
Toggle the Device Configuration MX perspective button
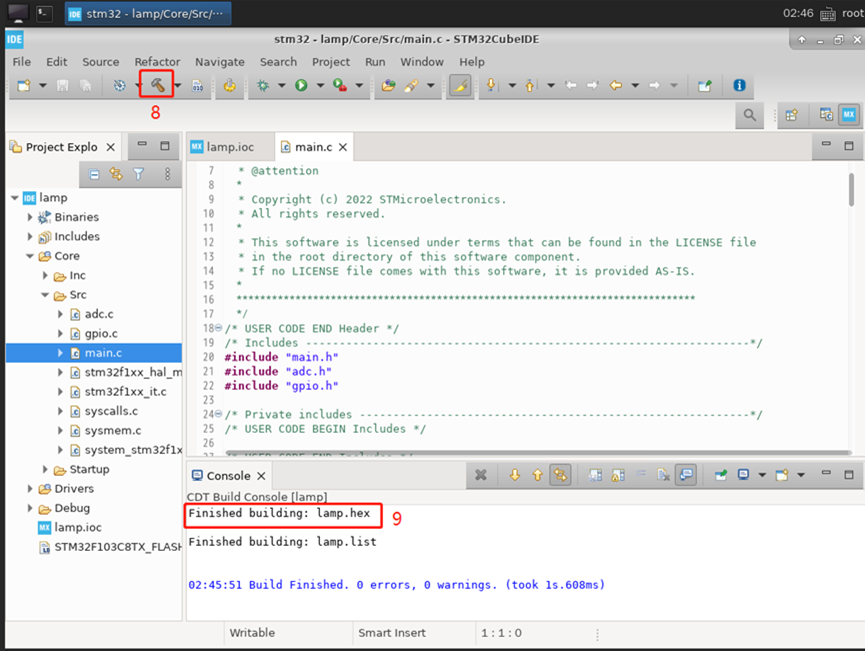[848, 115]
